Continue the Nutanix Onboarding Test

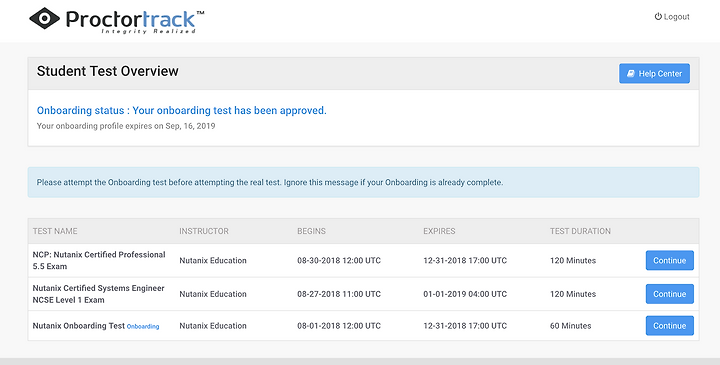(x=669, y=326)
